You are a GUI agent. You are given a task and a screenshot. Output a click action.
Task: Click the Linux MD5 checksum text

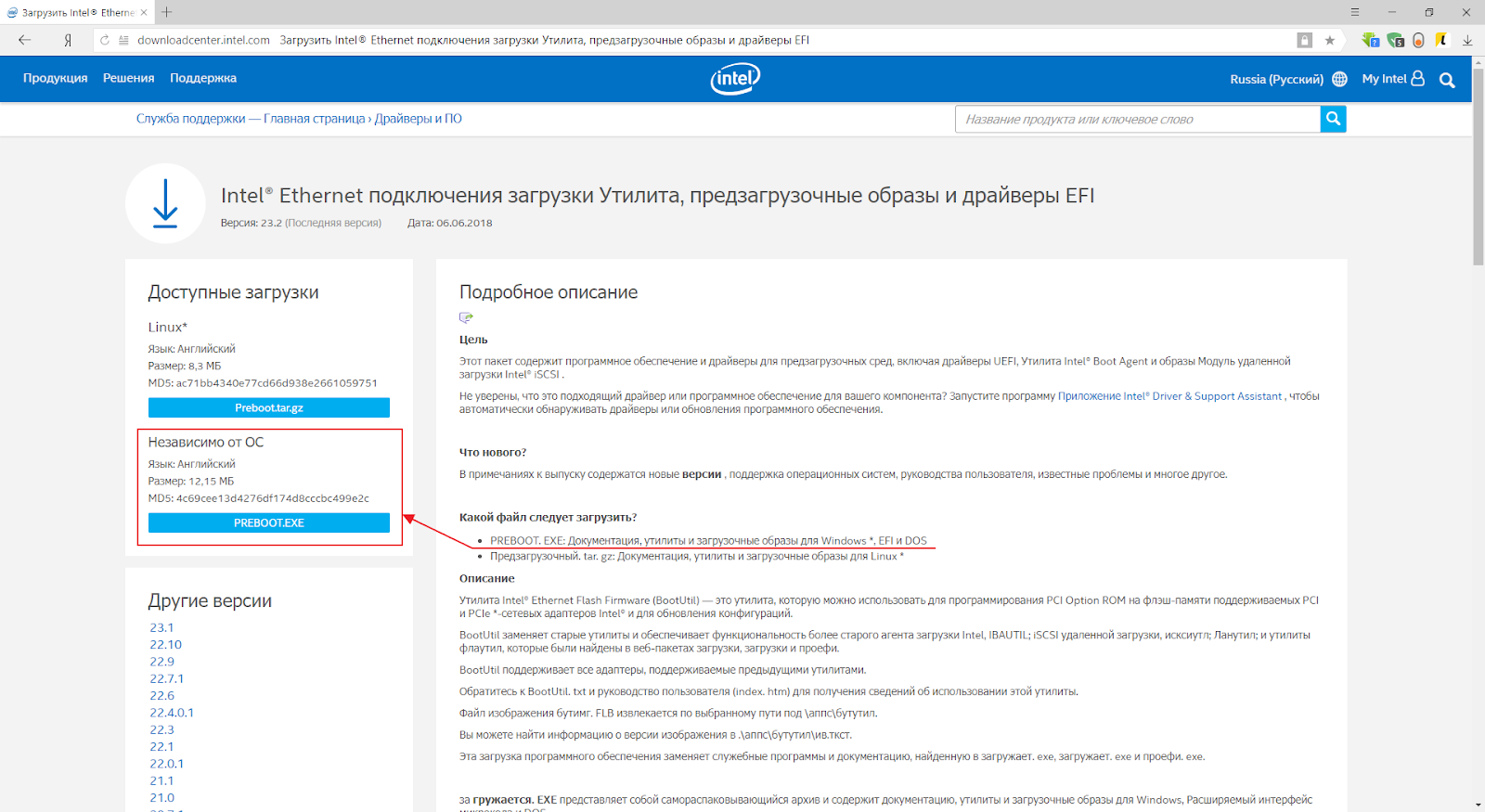263,382
